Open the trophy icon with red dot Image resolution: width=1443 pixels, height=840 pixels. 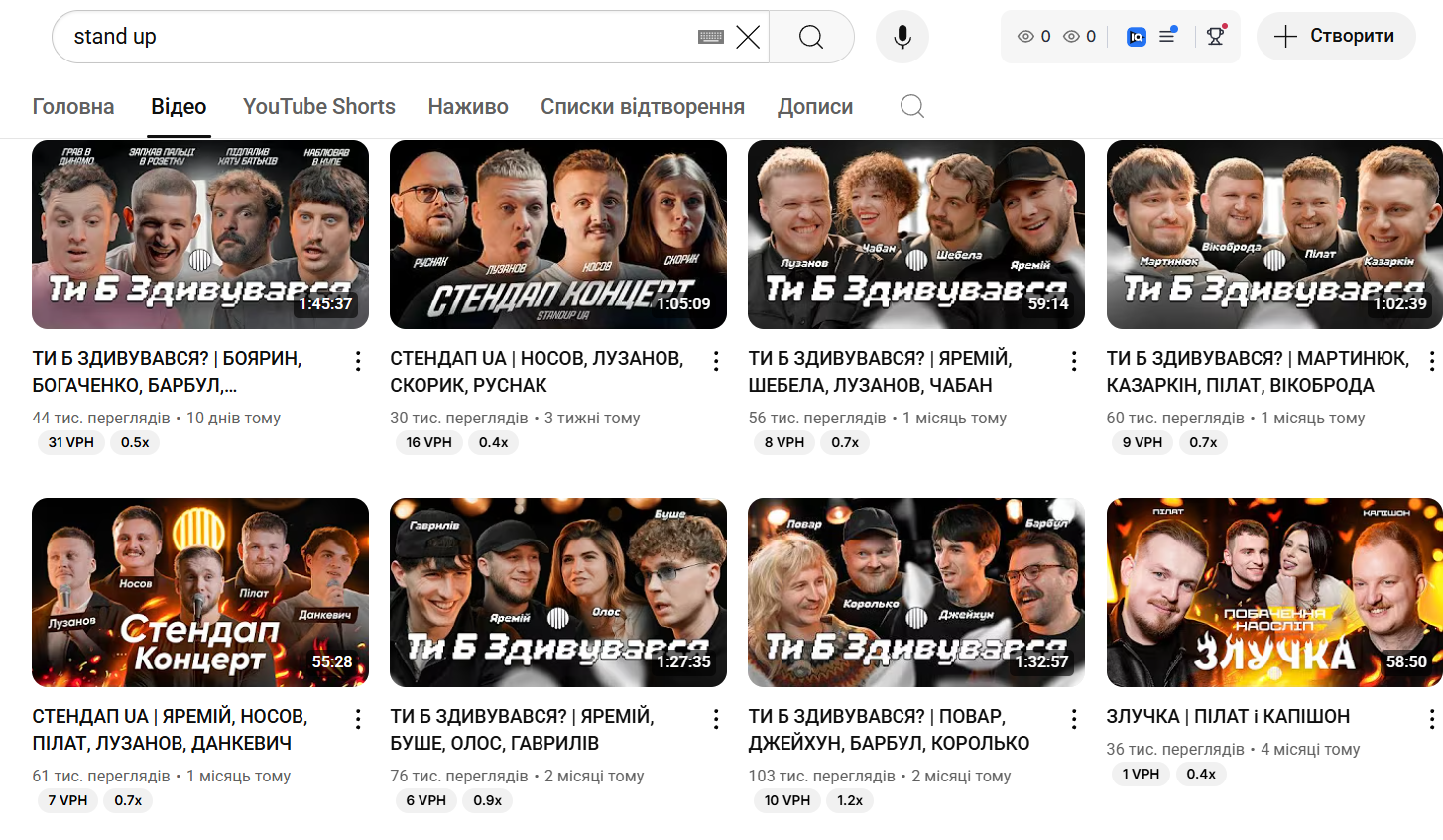(x=1216, y=36)
